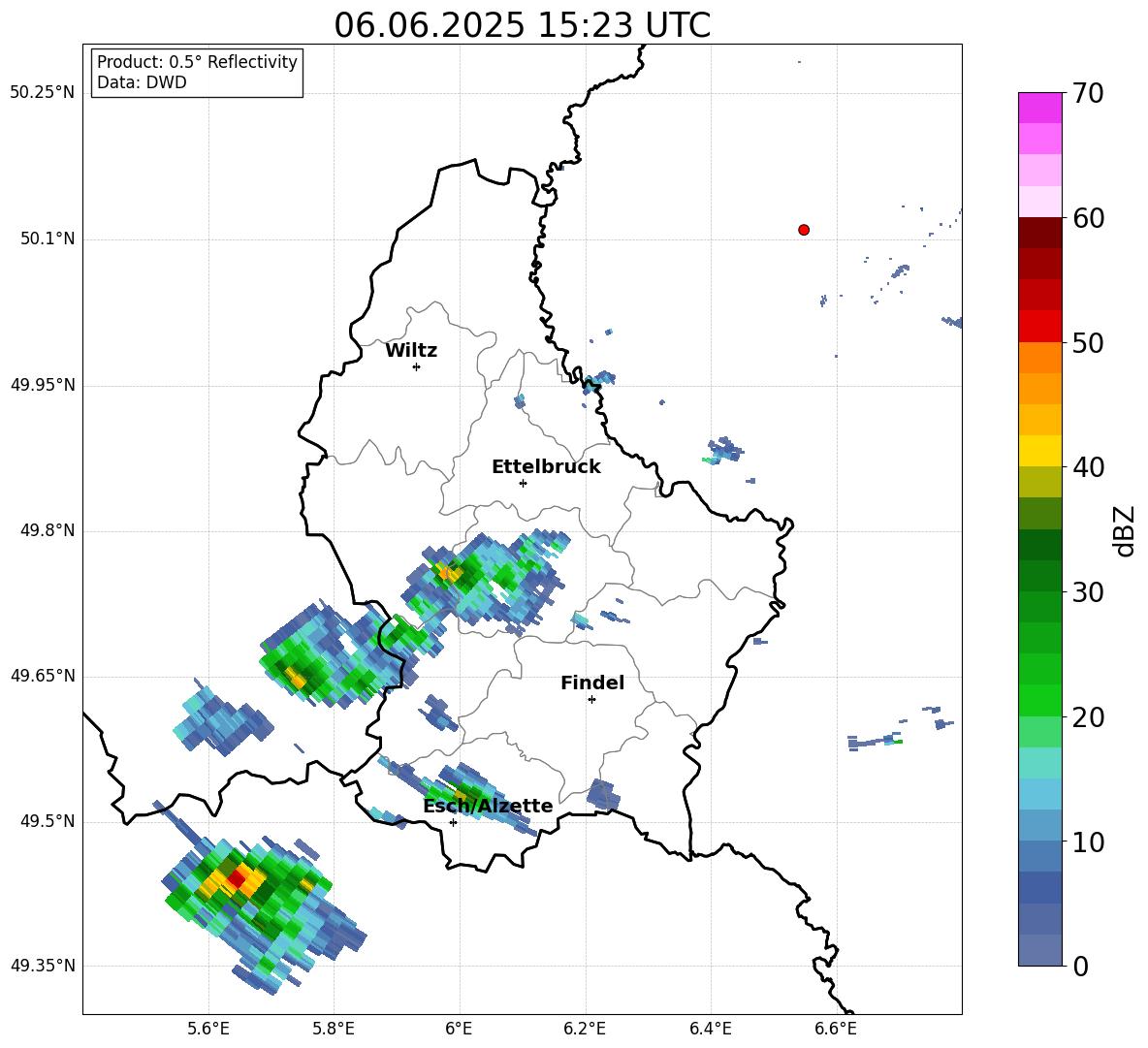Click the Product: 0.5° Reflectivity text
Viewport: 1148px width, 1048px height.
(x=197, y=62)
